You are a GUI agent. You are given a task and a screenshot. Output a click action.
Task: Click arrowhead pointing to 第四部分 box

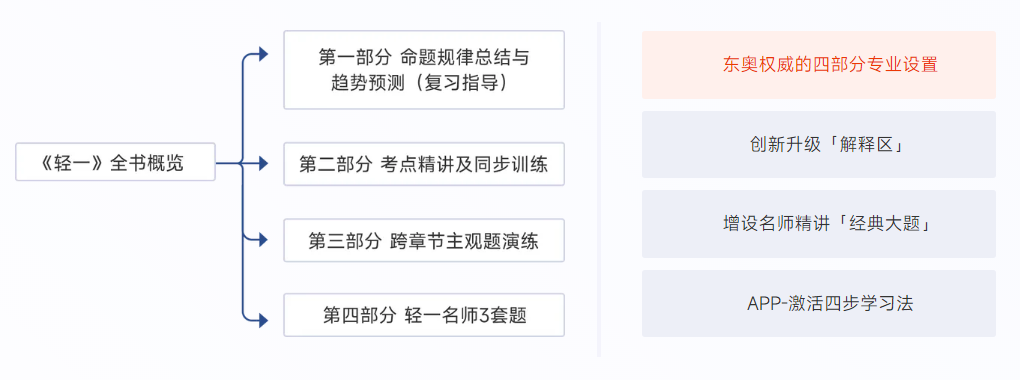[263, 320]
